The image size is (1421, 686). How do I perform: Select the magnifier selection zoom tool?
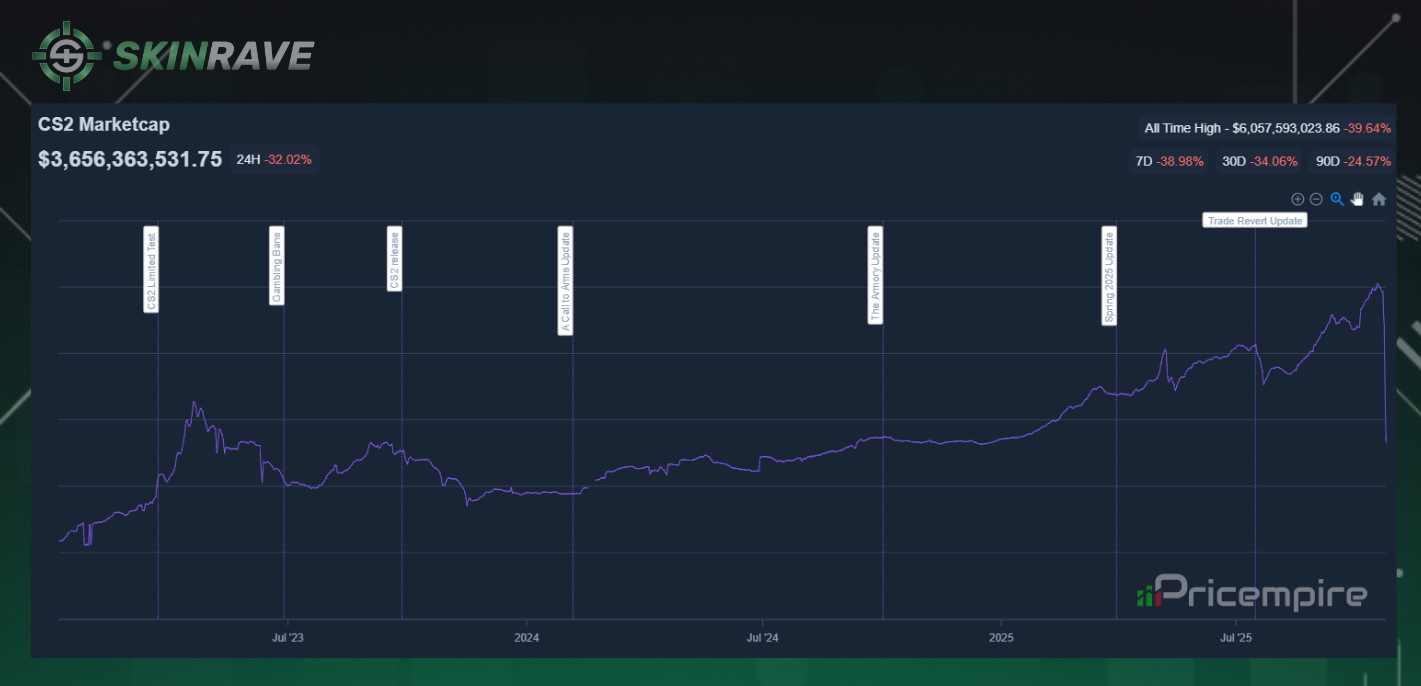click(1337, 199)
